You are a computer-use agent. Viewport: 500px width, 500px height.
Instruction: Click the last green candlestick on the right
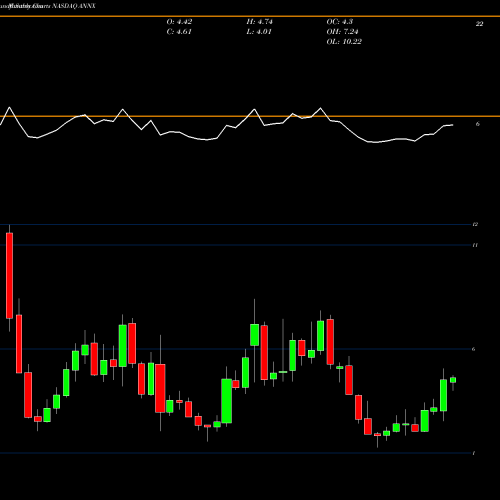coord(453,380)
